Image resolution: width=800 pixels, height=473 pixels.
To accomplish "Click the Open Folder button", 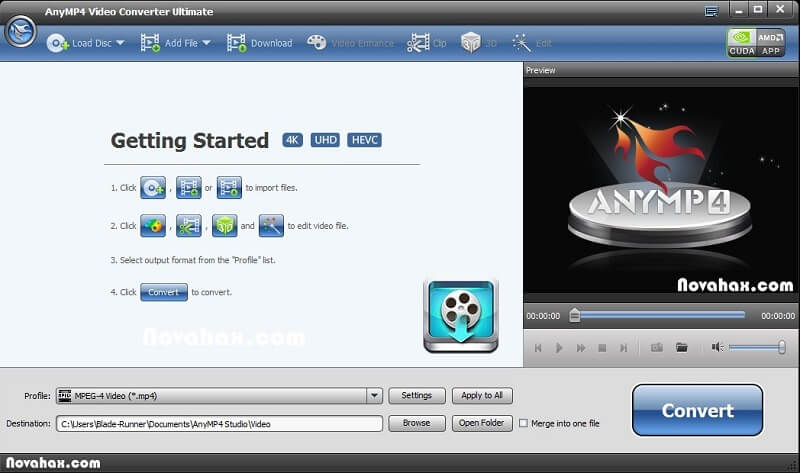I will [482, 423].
